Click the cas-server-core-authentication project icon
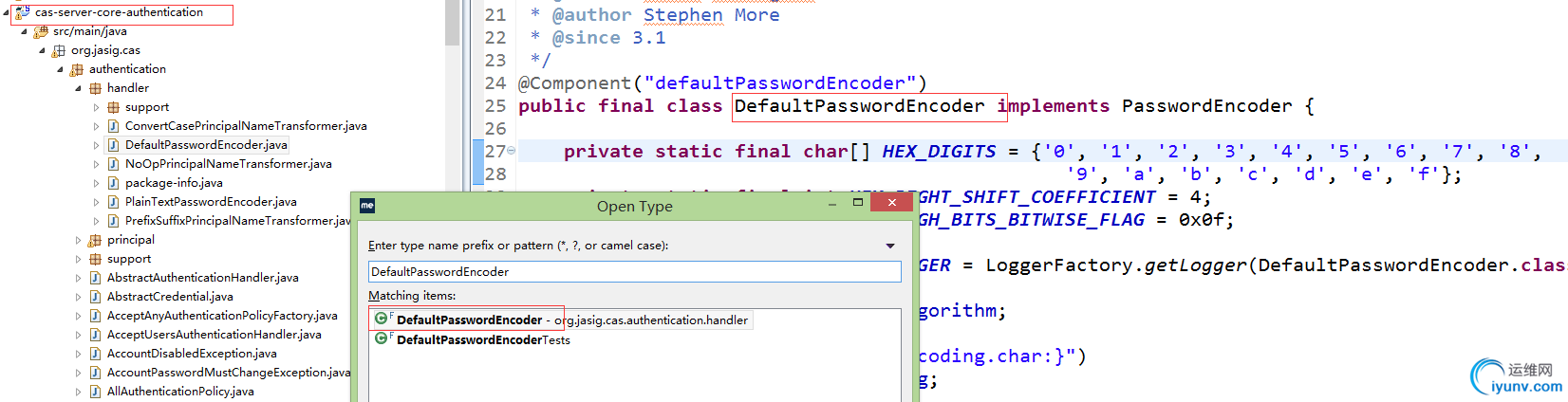Screen dimensions: 1568x402 [x=23, y=12]
